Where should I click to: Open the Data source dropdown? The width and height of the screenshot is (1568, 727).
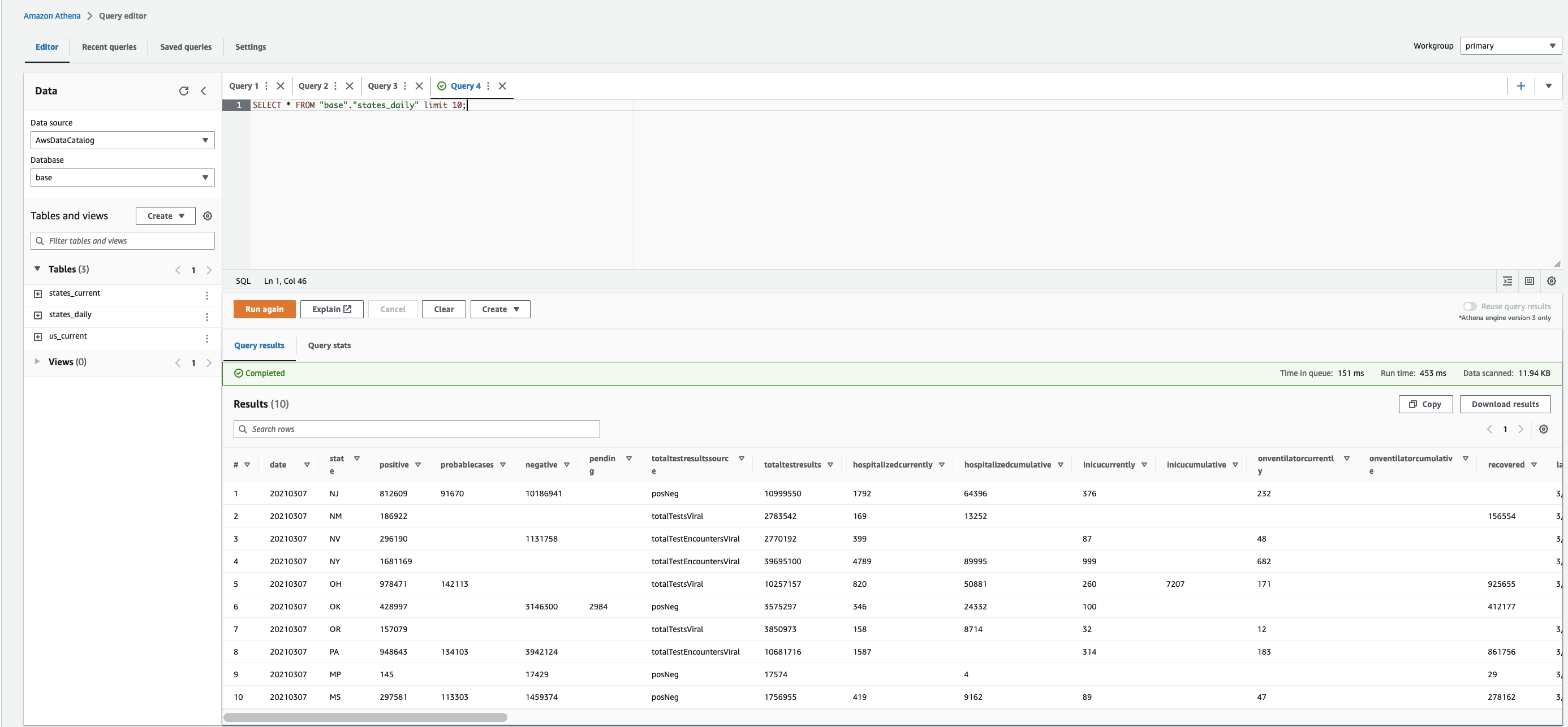pyautogui.click(x=122, y=140)
